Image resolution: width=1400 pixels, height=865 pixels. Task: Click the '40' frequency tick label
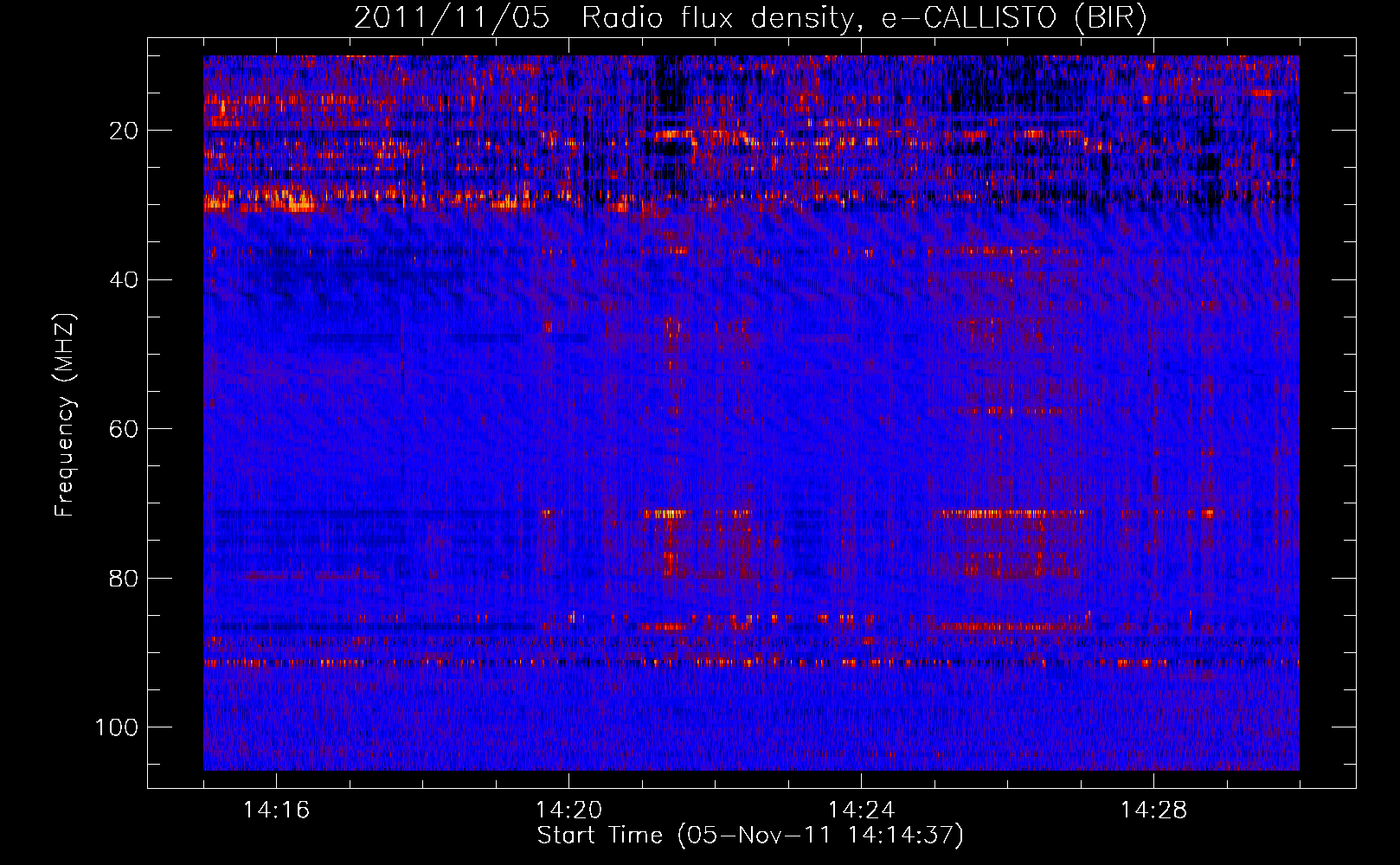125,279
